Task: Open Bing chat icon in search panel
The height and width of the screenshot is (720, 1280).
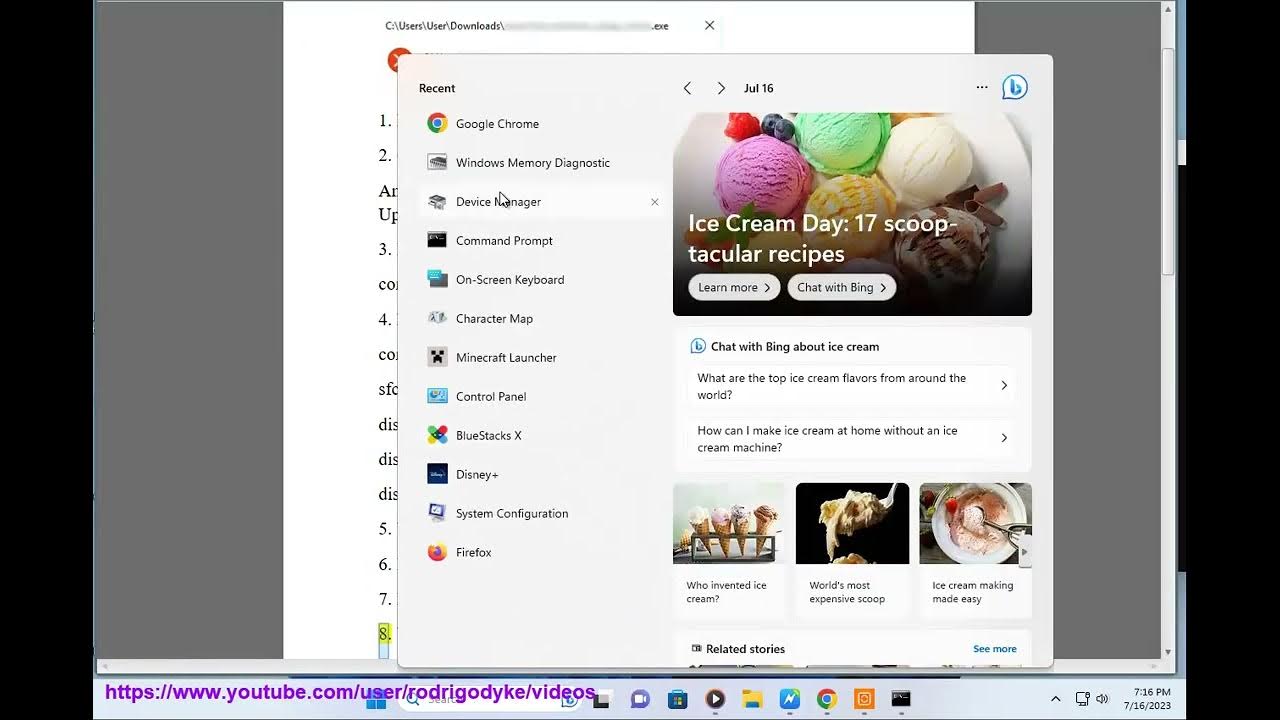Action: [1015, 88]
